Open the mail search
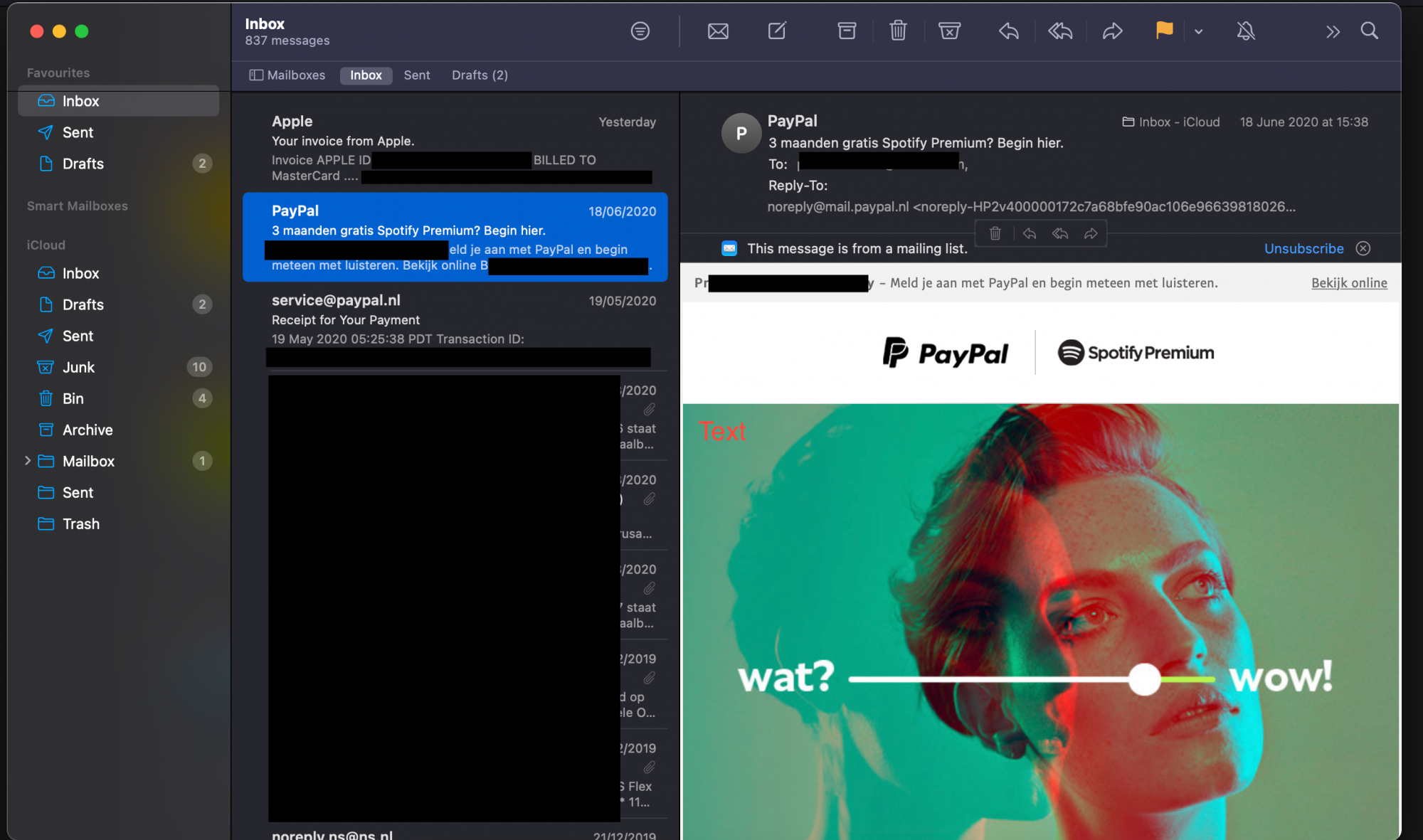The image size is (1423, 840). [x=1369, y=31]
